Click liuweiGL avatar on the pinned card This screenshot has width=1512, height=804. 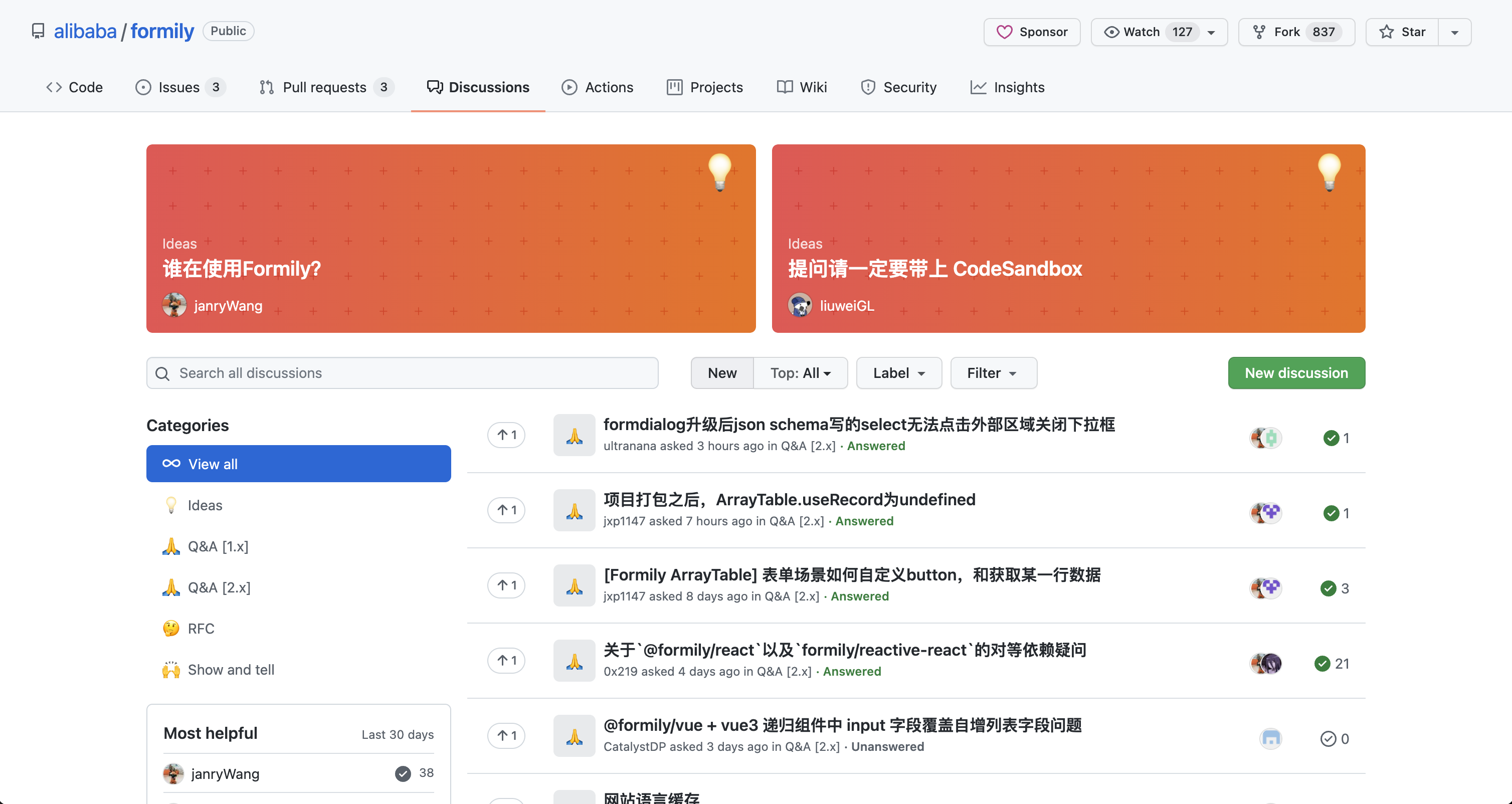pos(800,305)
